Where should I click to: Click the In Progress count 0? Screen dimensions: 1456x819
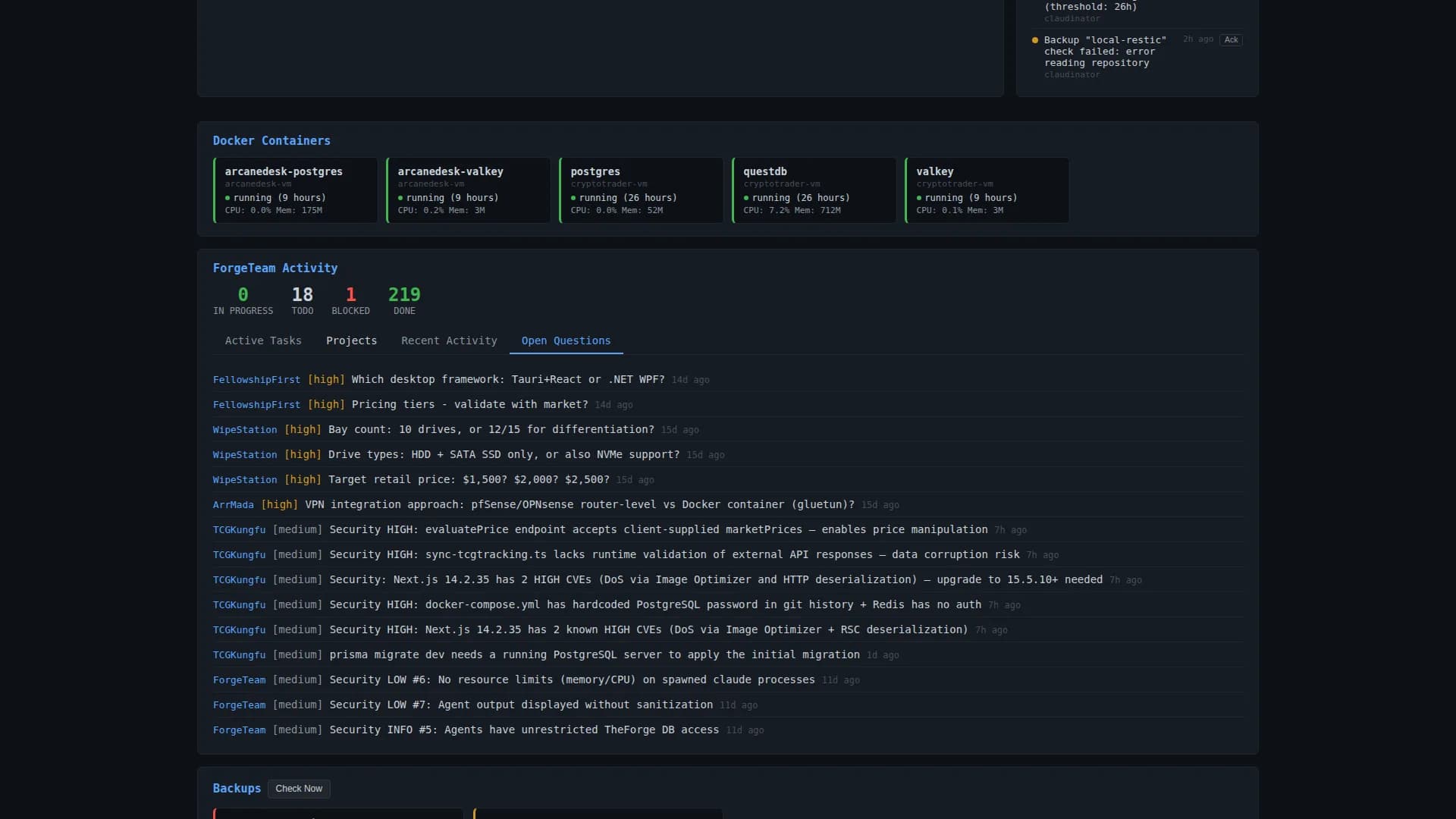[243, 294]
